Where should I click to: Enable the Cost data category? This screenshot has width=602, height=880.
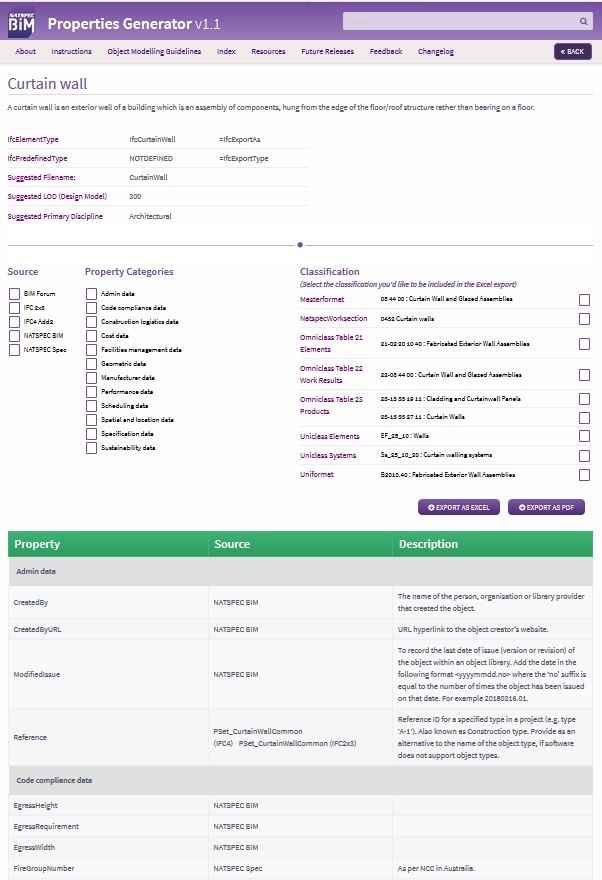click(91, 336)
